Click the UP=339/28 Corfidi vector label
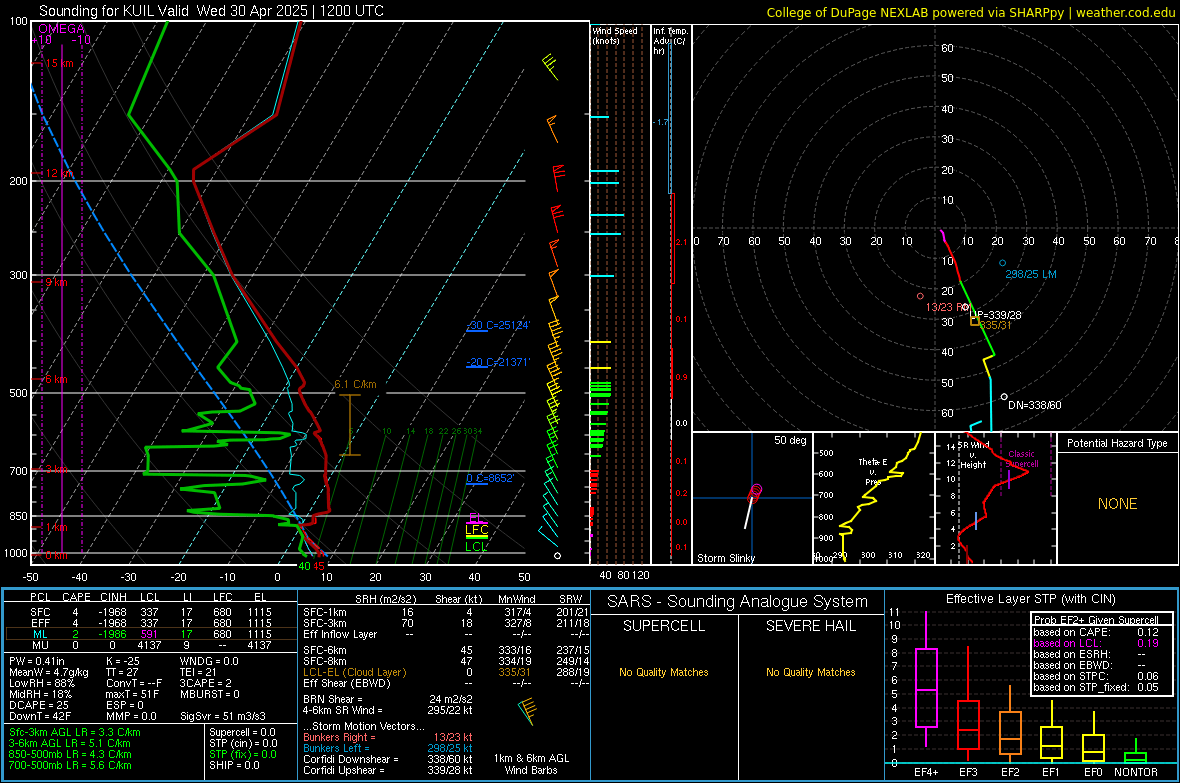Screen dimensions: 1180x783 (995, 315)
